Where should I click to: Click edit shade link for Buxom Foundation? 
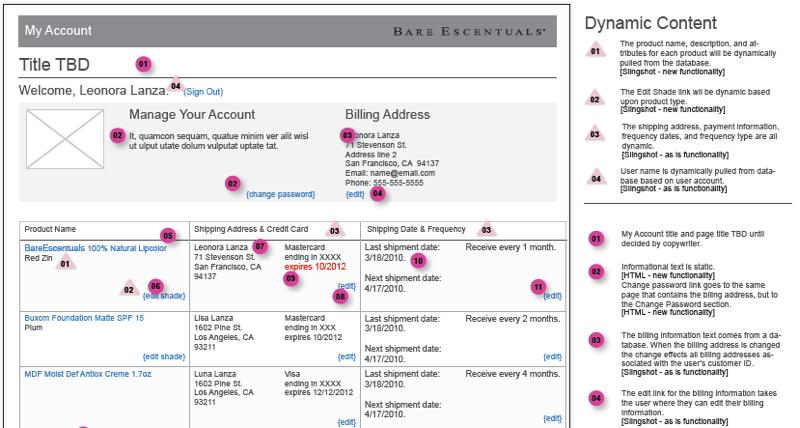coord(165,356)
